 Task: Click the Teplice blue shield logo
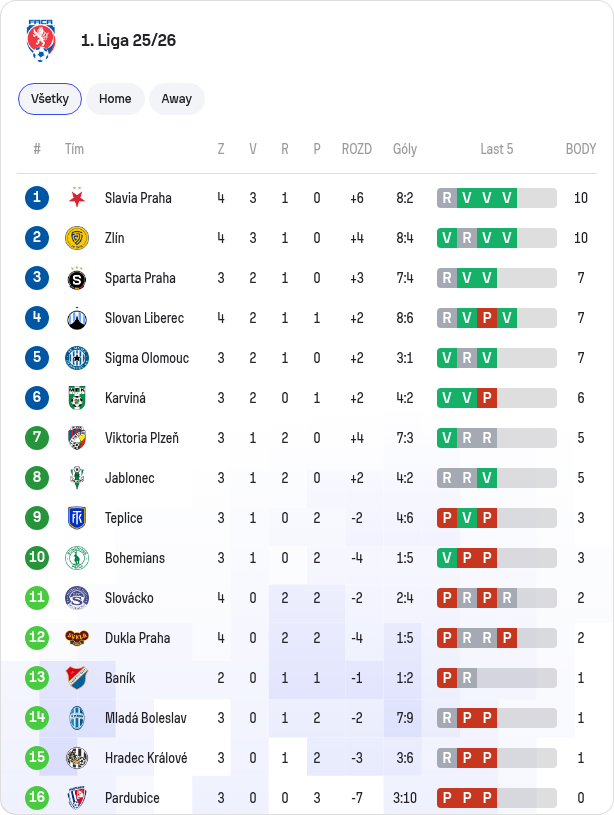pyautogui.click(x=77, y=518)
